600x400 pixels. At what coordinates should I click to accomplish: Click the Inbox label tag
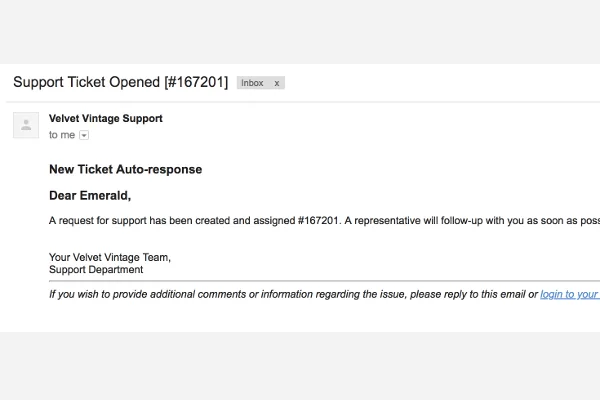coord(252,83)
